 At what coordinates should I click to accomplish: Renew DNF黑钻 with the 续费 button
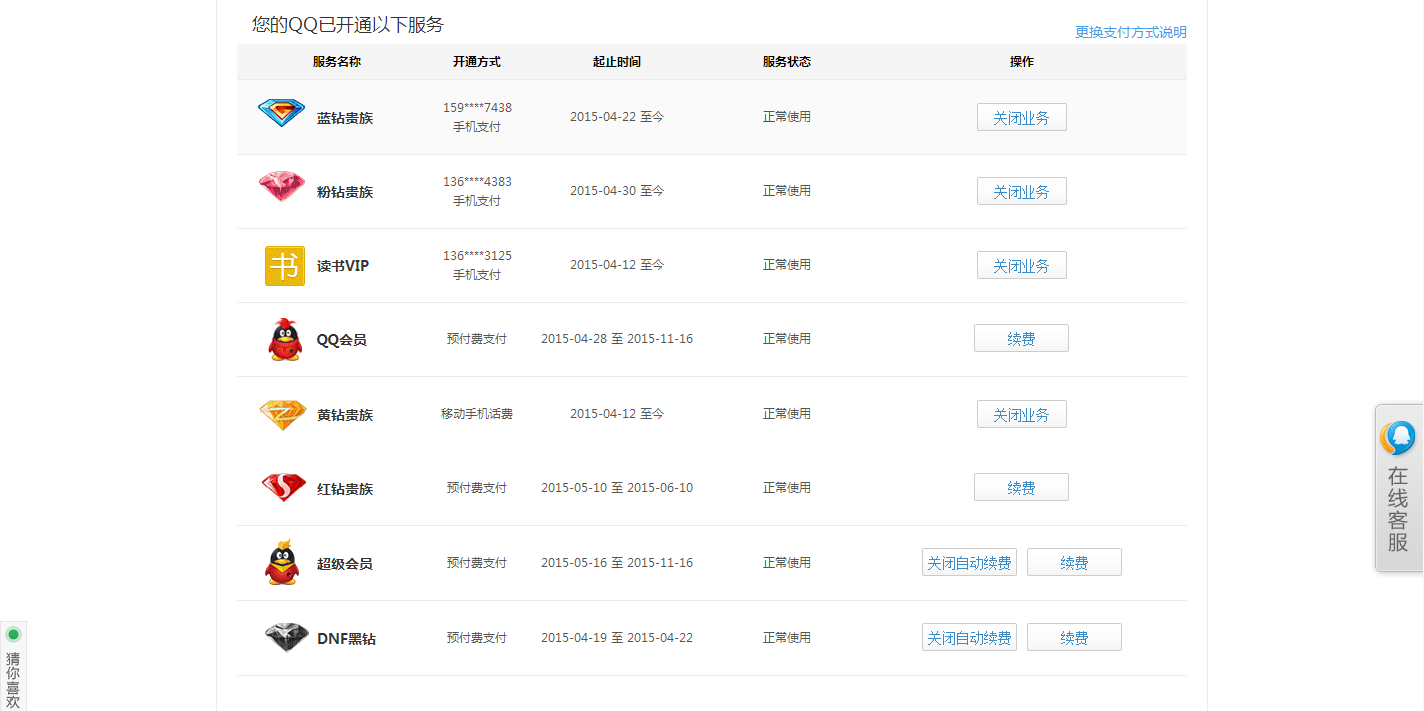click(x=1074, y=637)
